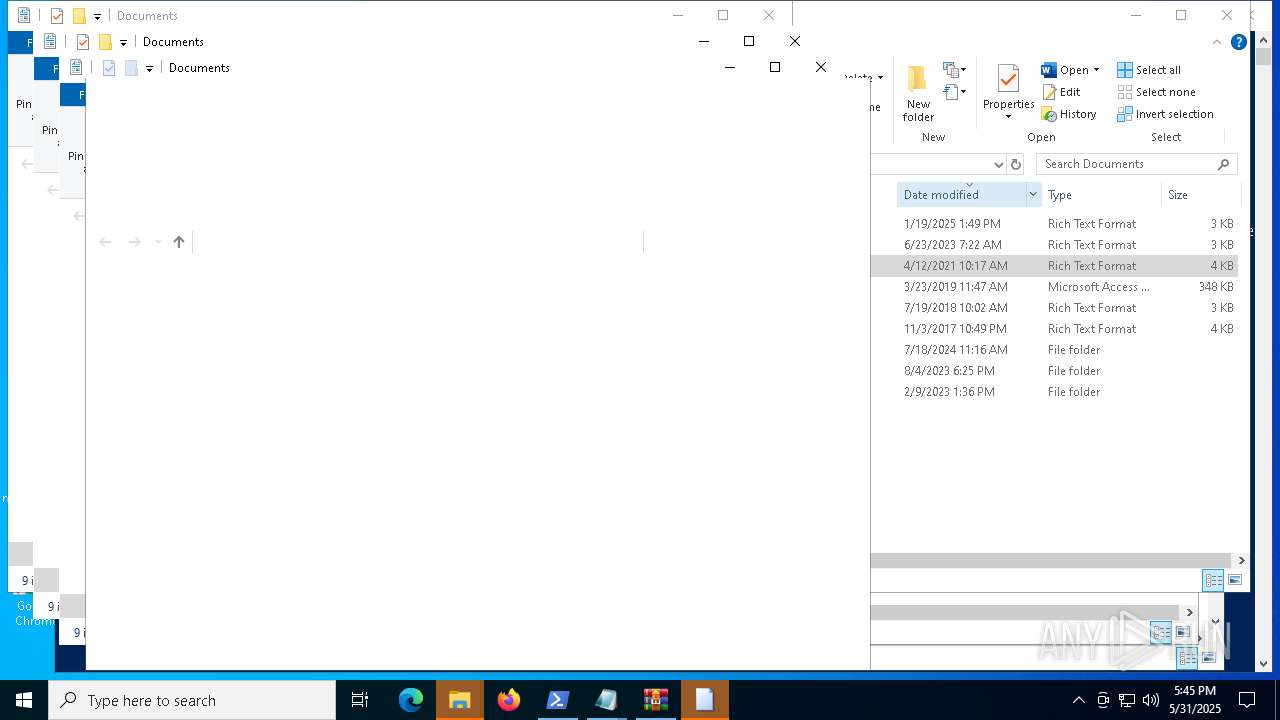Refresh the Documents folder listing

[1016, 164]
